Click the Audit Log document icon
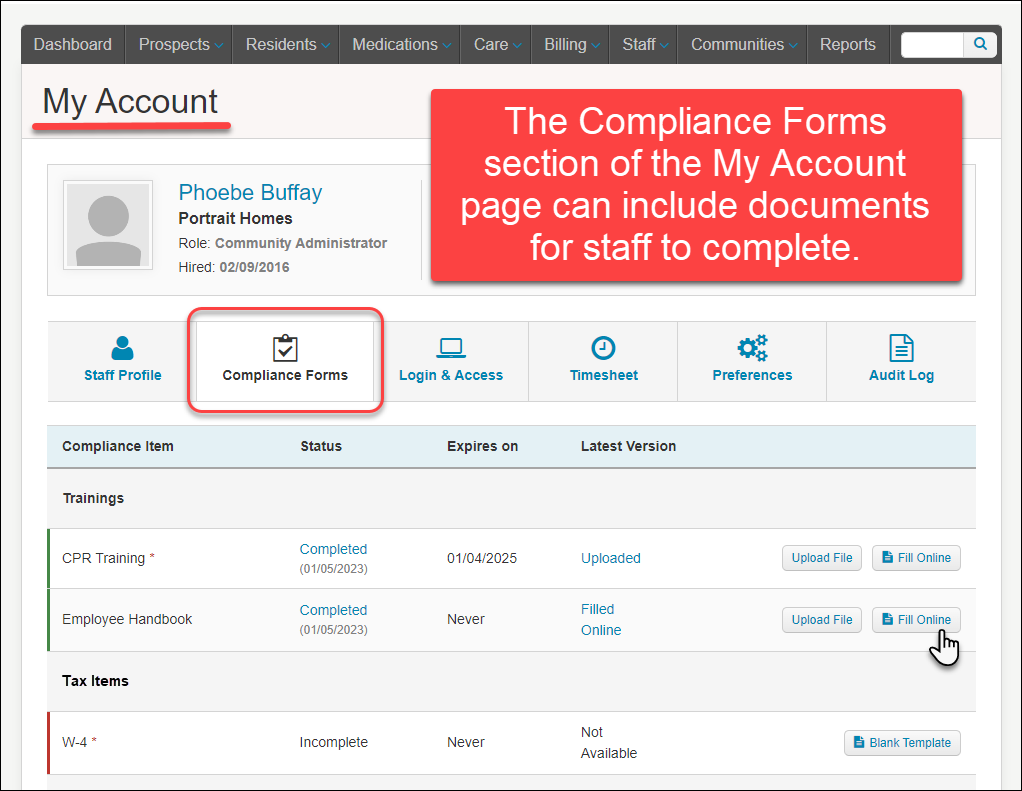The width and height of the screenshot is (1022, 791). pyautogui.click(x=901, y=348)
